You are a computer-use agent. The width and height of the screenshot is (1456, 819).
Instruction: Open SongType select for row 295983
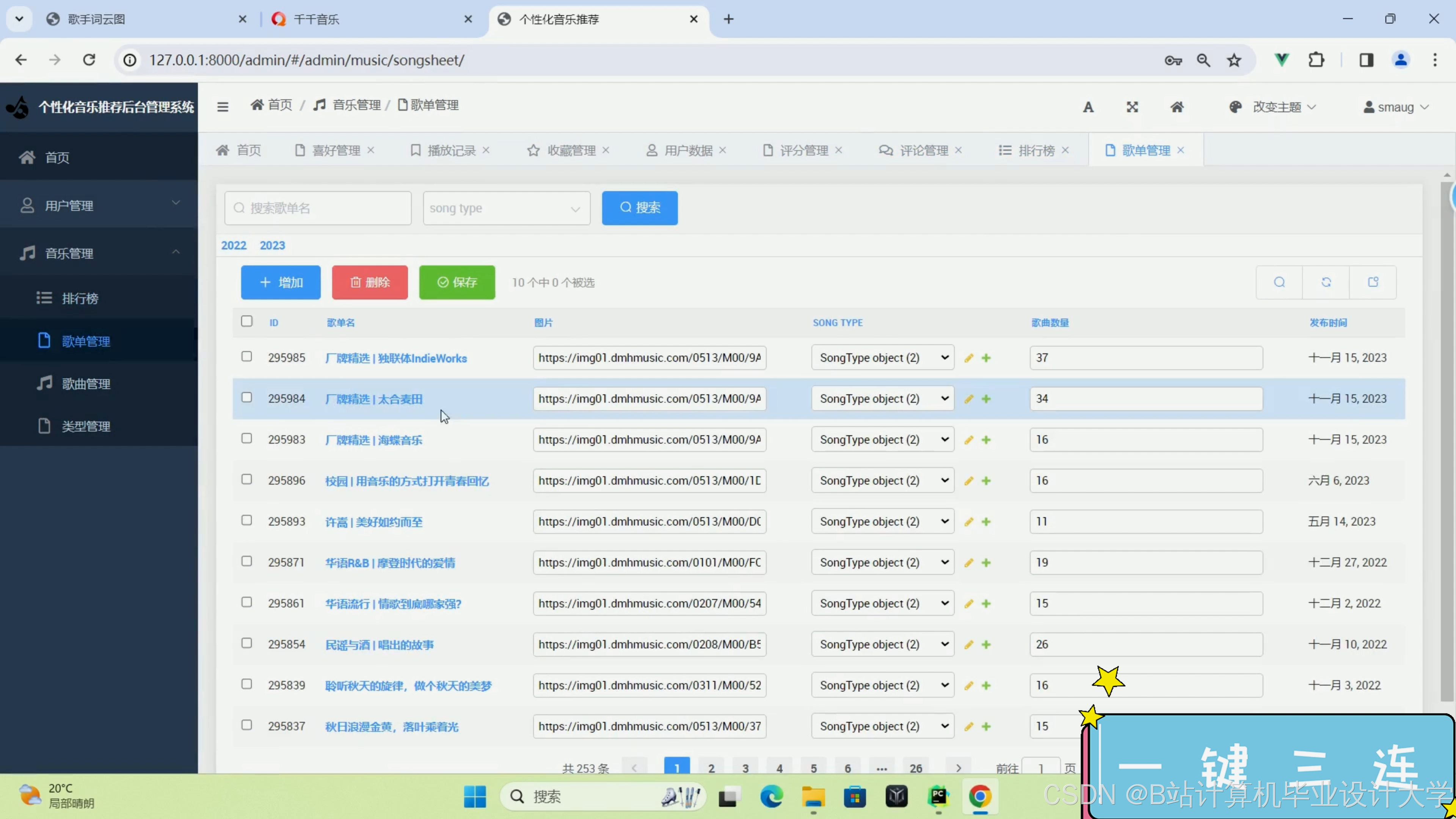(882, 440)
